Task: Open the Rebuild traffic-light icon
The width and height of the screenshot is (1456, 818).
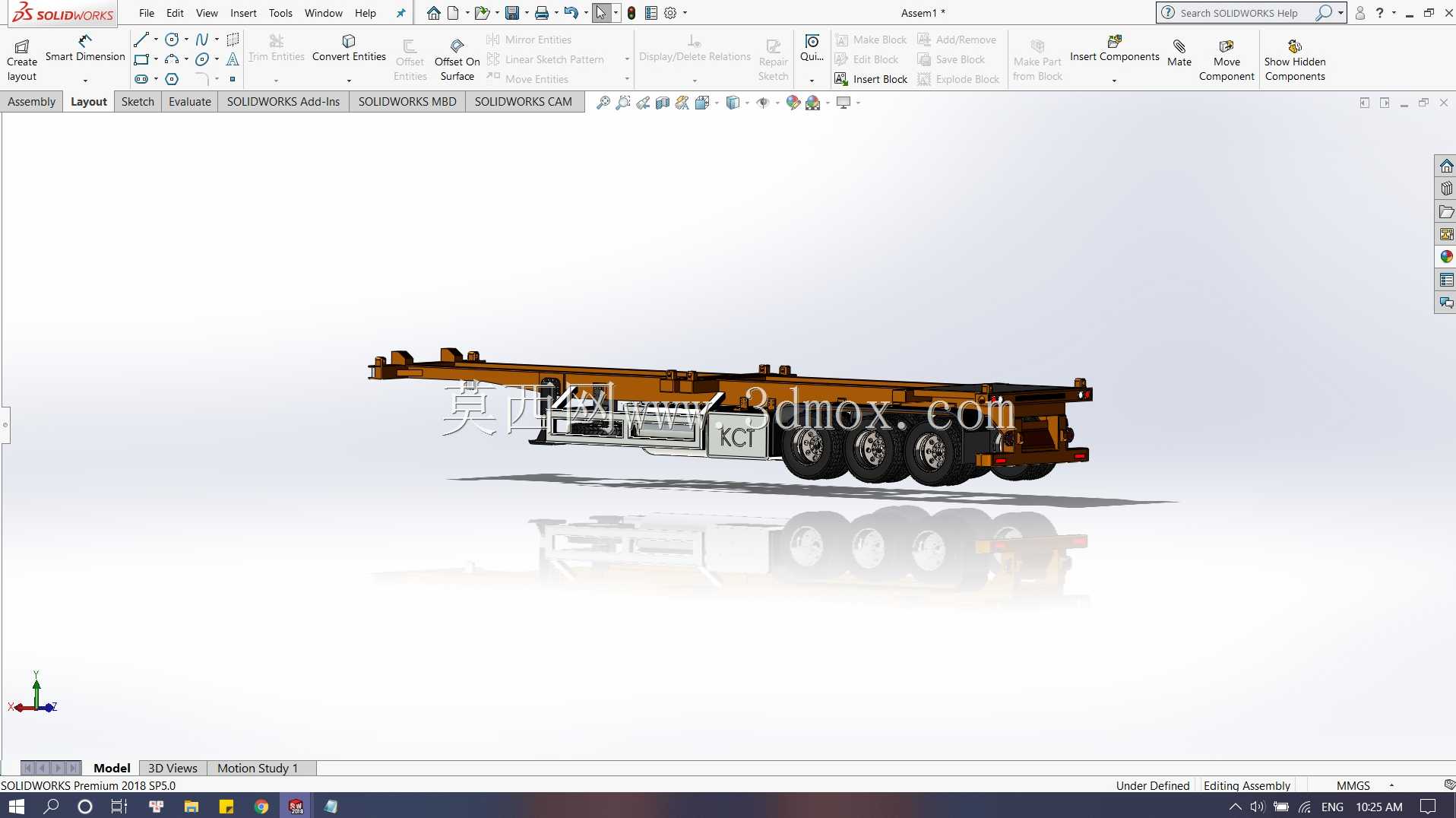Action: coord(631,13)
